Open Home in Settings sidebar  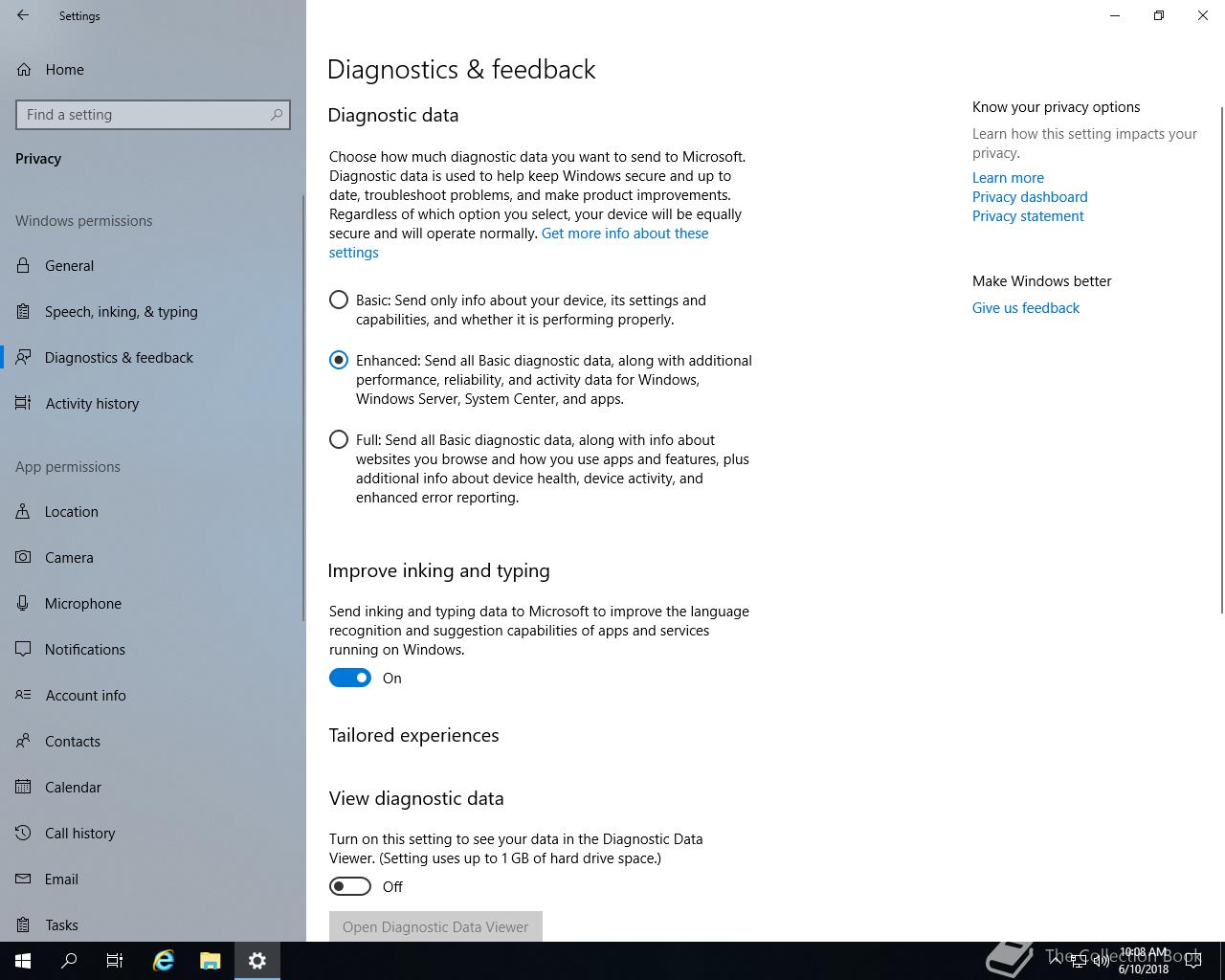(153, 69)
